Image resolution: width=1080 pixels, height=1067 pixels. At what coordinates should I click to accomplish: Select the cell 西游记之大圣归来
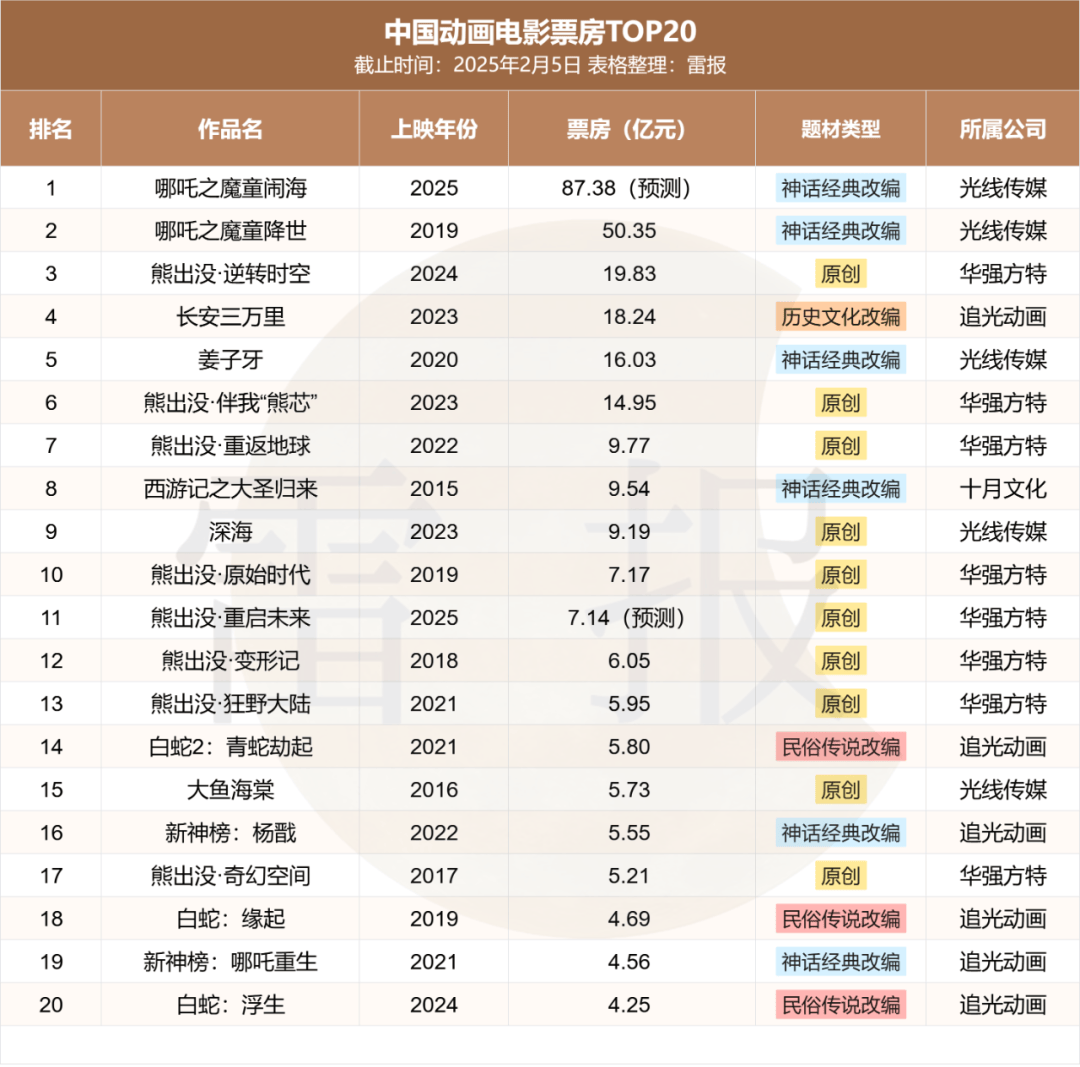(x=230, y=489)
